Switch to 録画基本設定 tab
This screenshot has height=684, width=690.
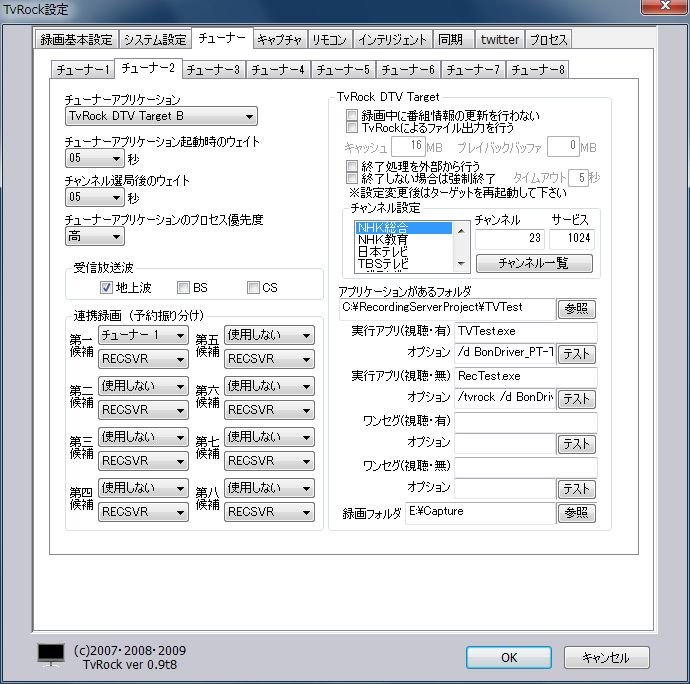click(76, 40)
